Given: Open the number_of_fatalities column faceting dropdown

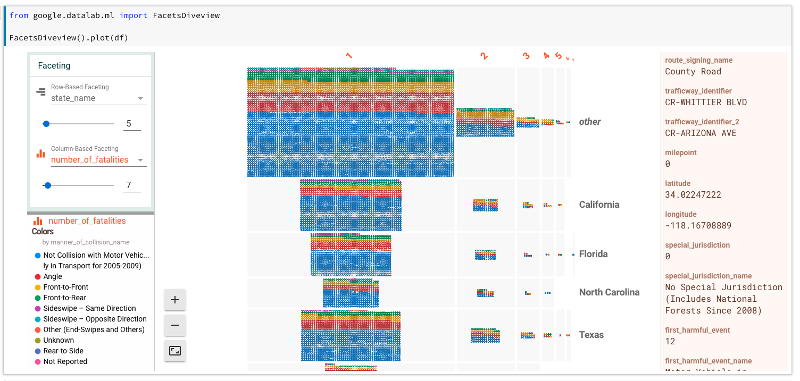Looking at the screenshot, I should pos(98,160).
